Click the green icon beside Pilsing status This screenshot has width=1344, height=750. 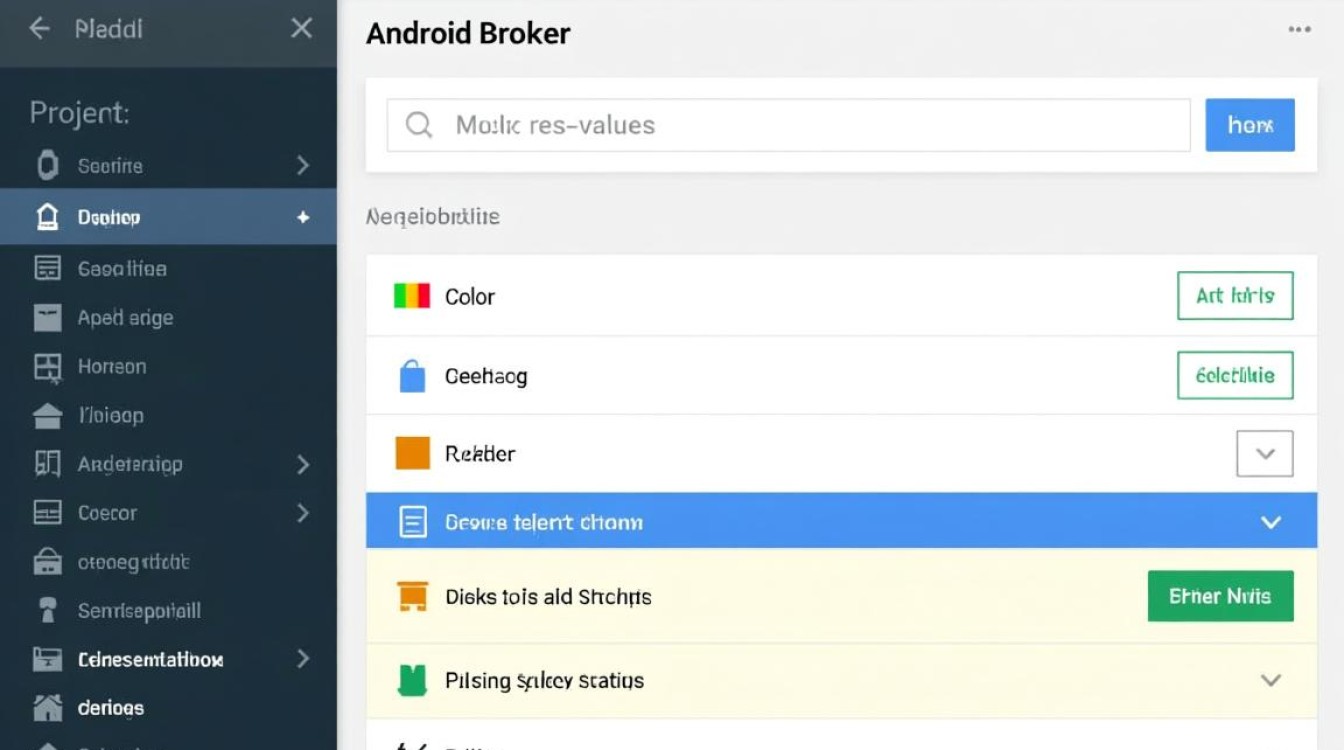[412, 681]
